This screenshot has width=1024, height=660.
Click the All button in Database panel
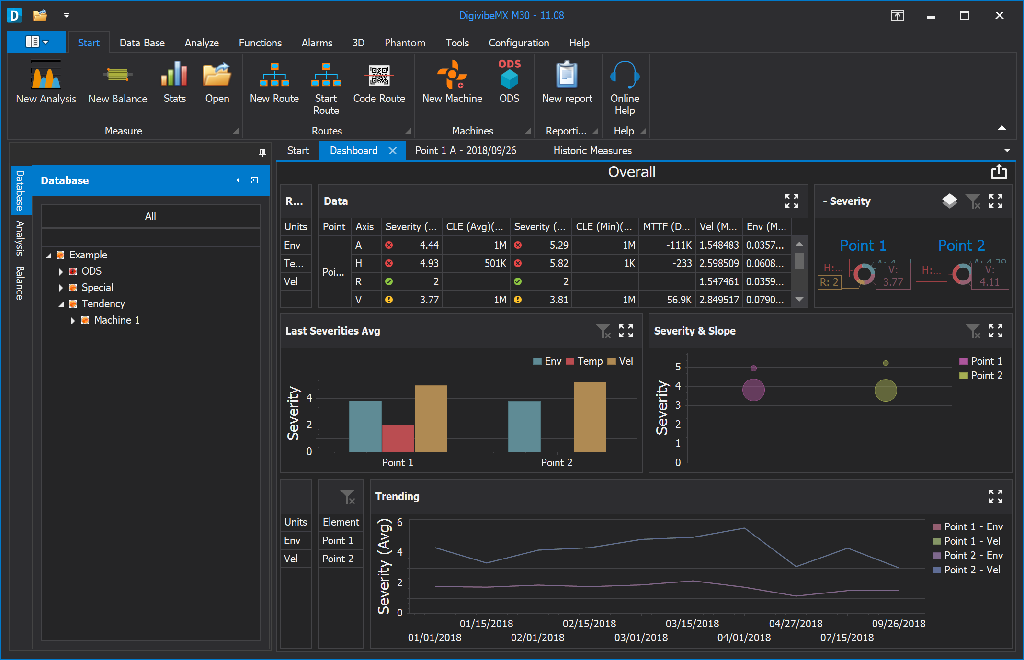click(x=151, y=216)
